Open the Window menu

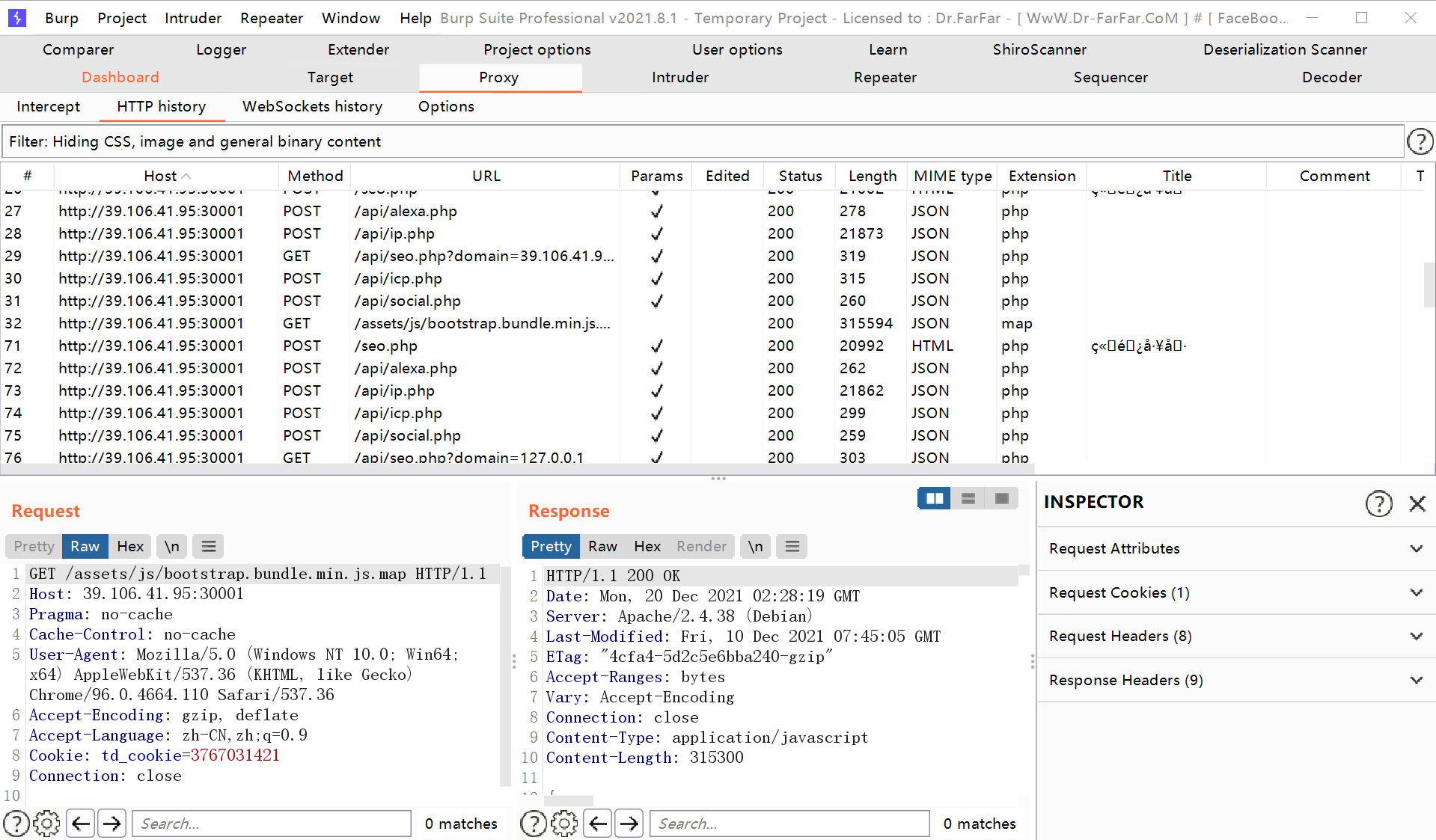click(351, 18)
